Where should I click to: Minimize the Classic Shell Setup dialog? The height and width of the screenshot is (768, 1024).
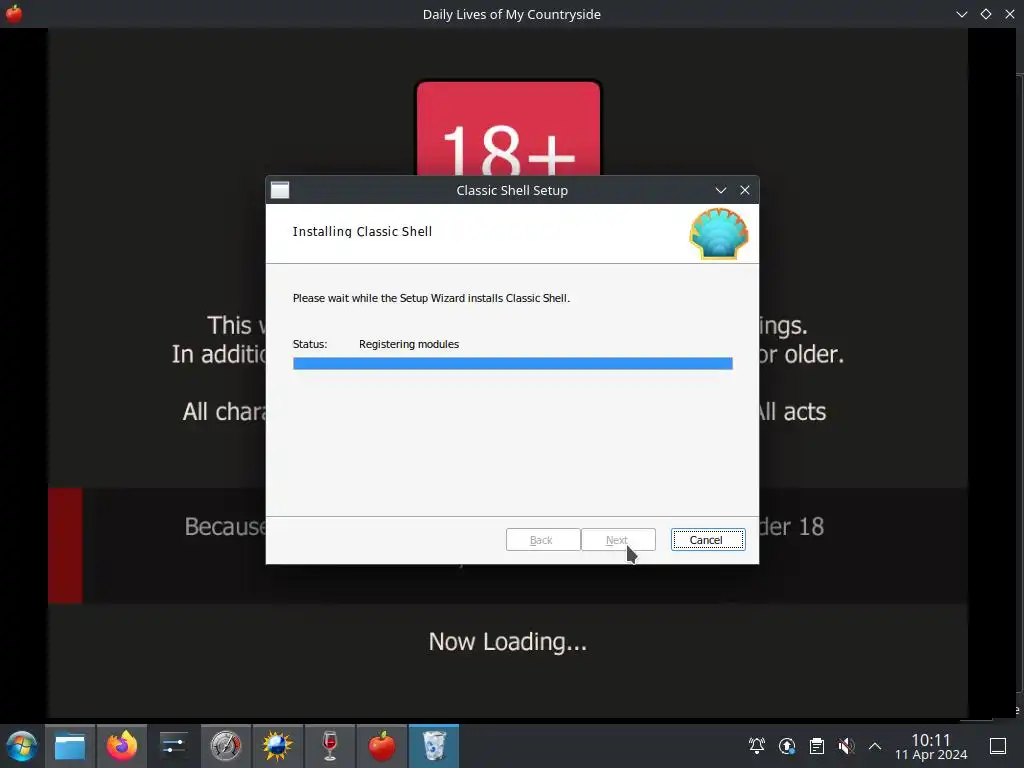click(x=720, y=190)
